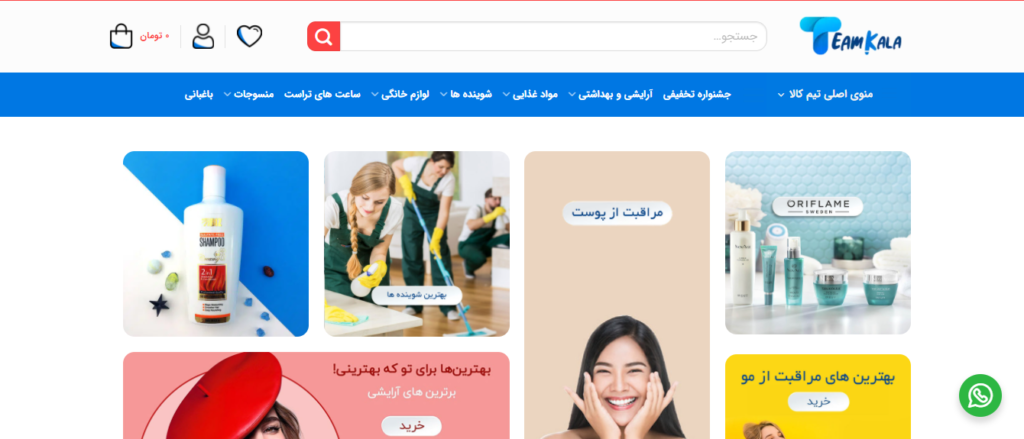
Task: Click خرید button on pink makeup banner
Action: [411, 426]
